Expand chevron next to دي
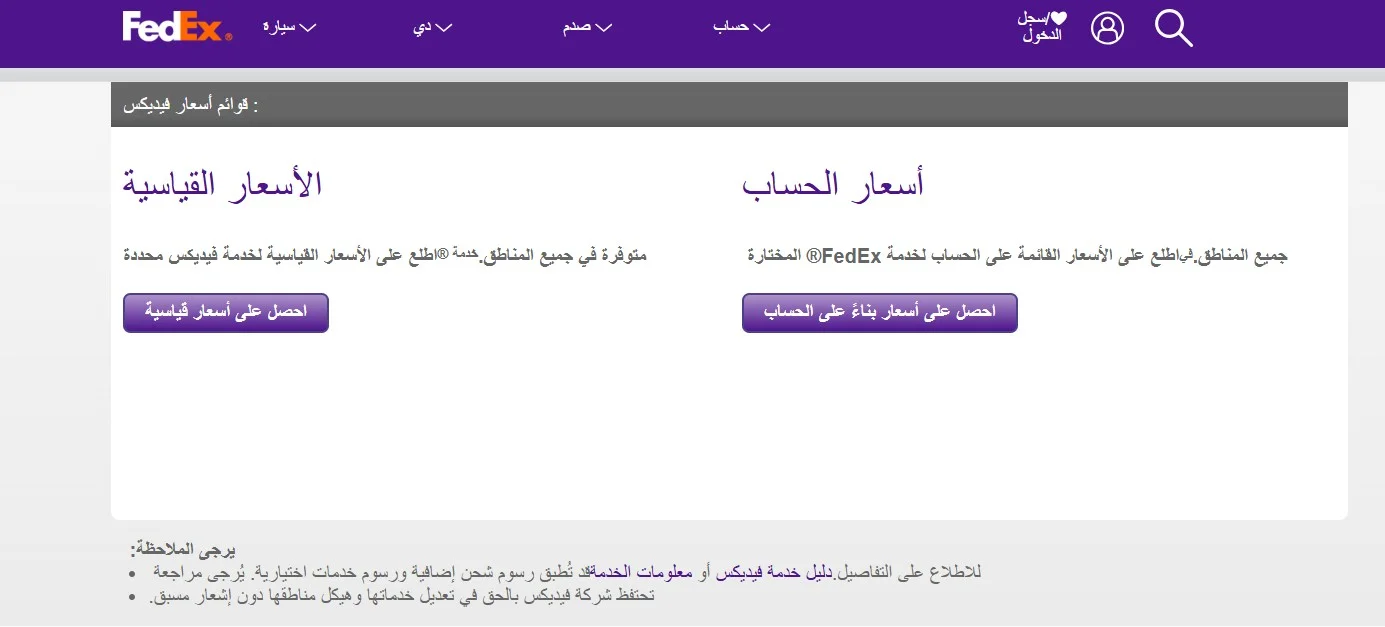 click(x=444, y=28)
